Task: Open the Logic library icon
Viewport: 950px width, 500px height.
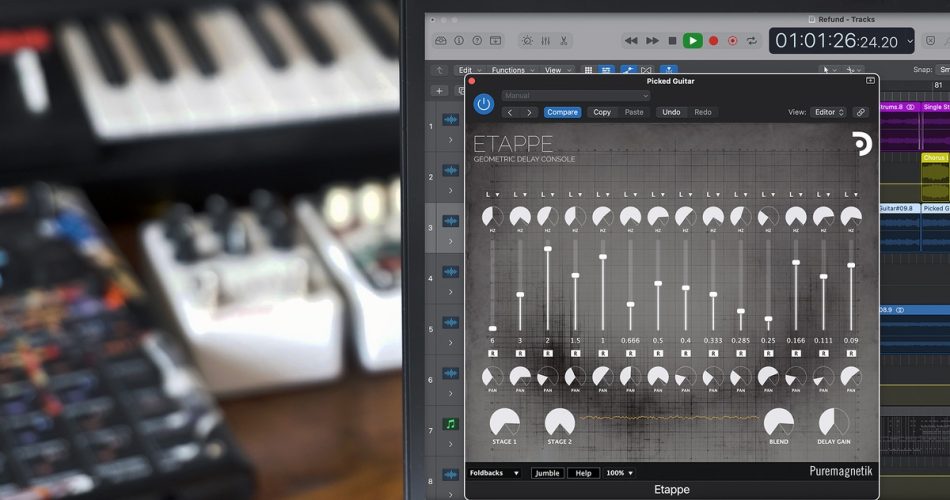Action: (440, 41)
